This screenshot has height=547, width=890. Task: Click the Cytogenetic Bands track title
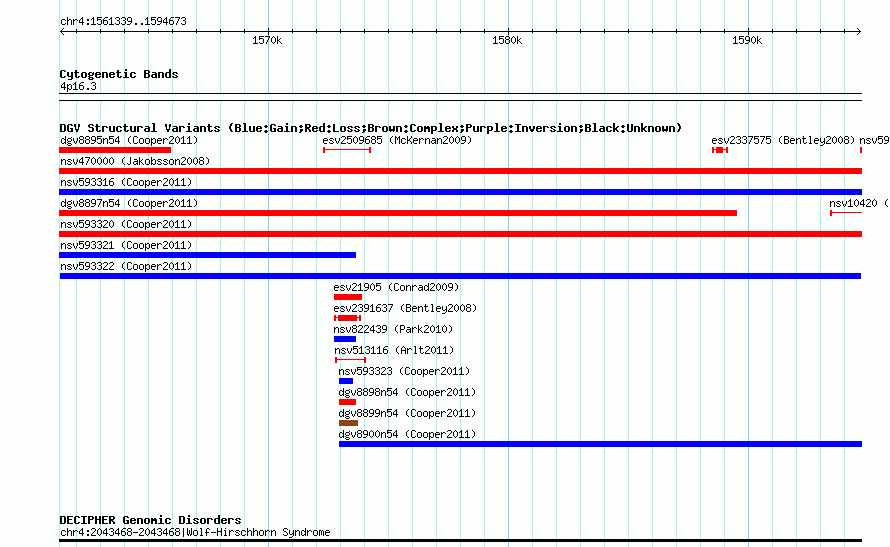(119, 74)
